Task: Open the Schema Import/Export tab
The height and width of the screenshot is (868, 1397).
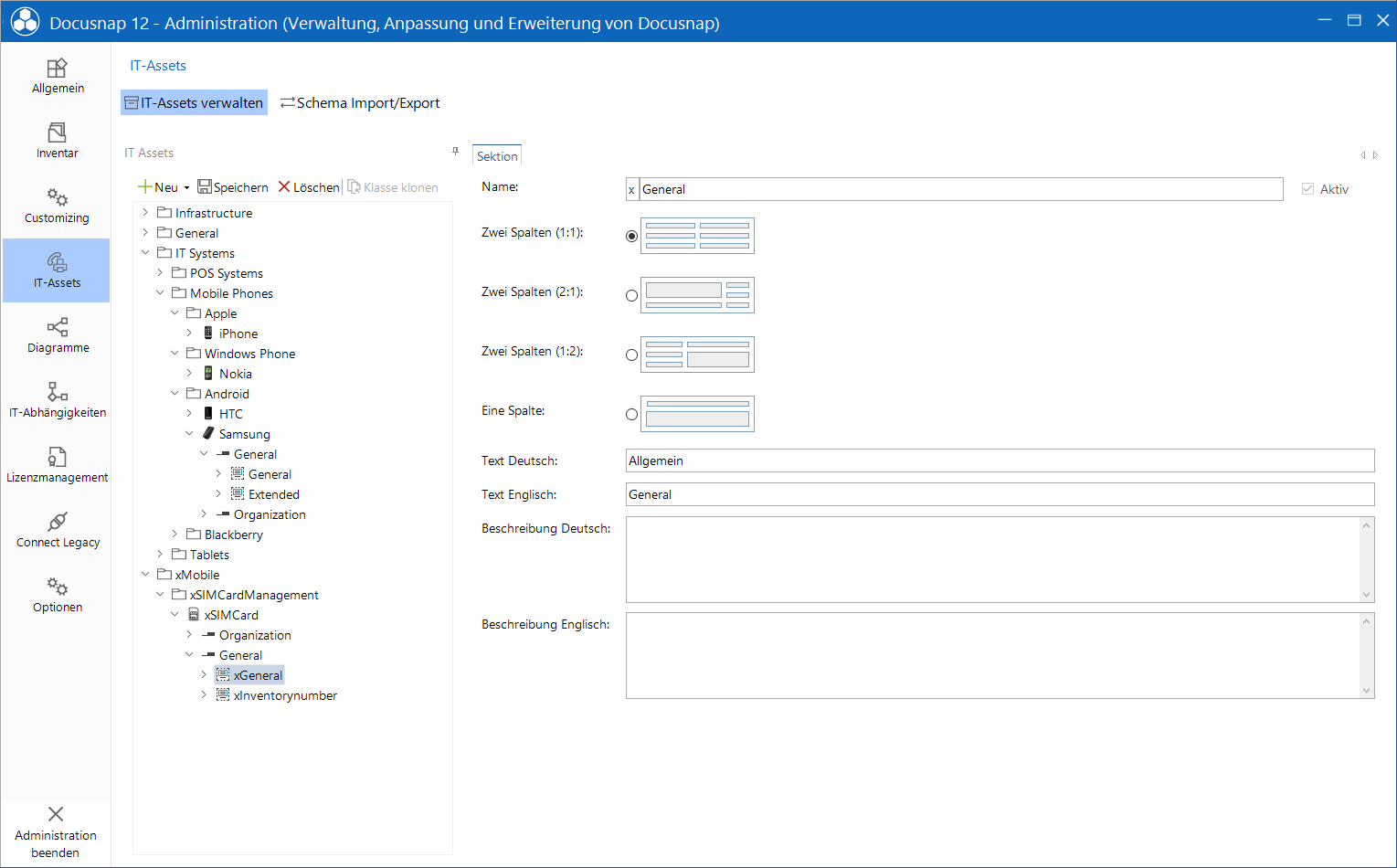Action: pos(360,102)
